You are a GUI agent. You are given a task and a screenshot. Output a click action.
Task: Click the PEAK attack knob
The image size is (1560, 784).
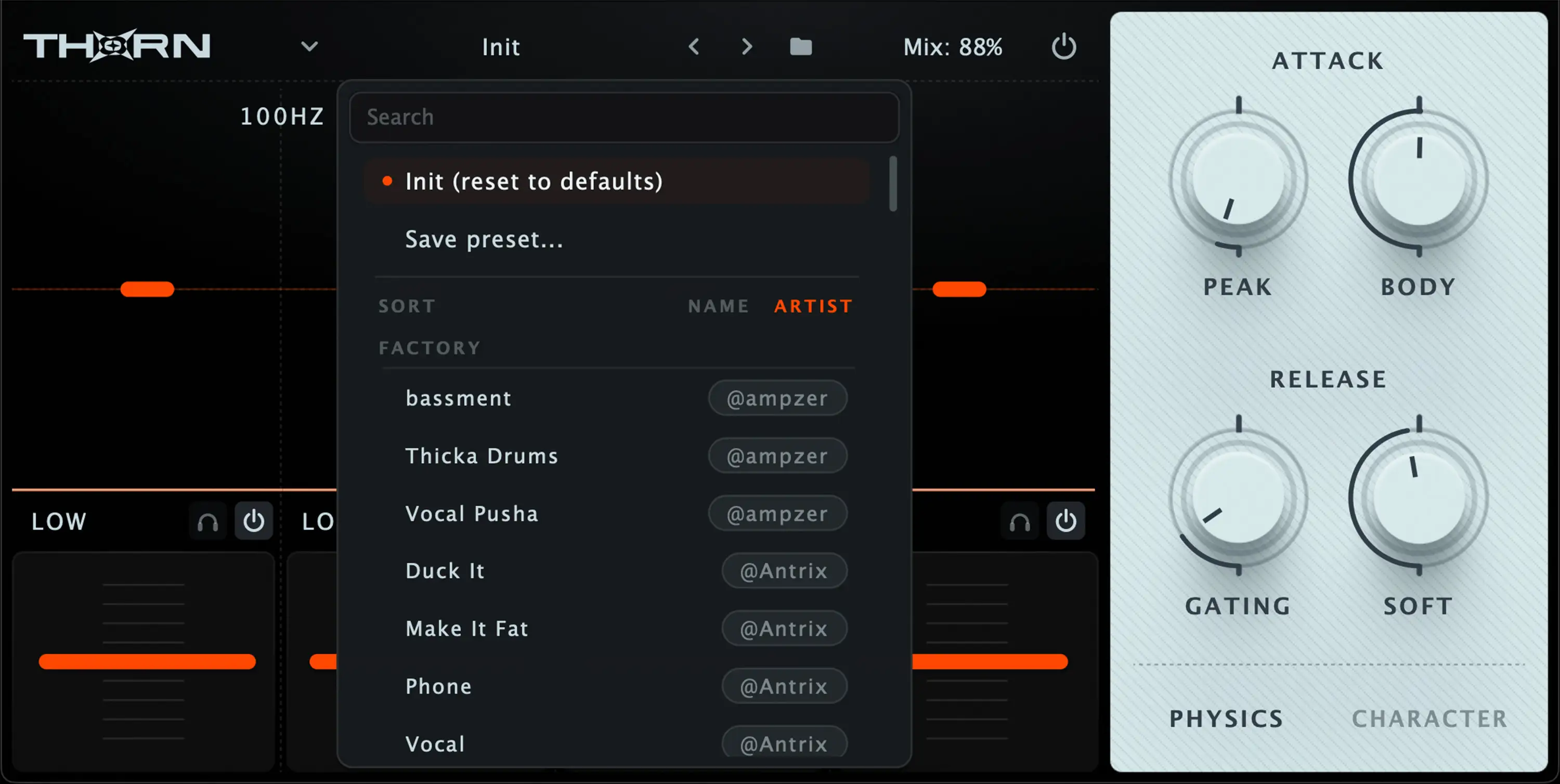click(1239, 180)
